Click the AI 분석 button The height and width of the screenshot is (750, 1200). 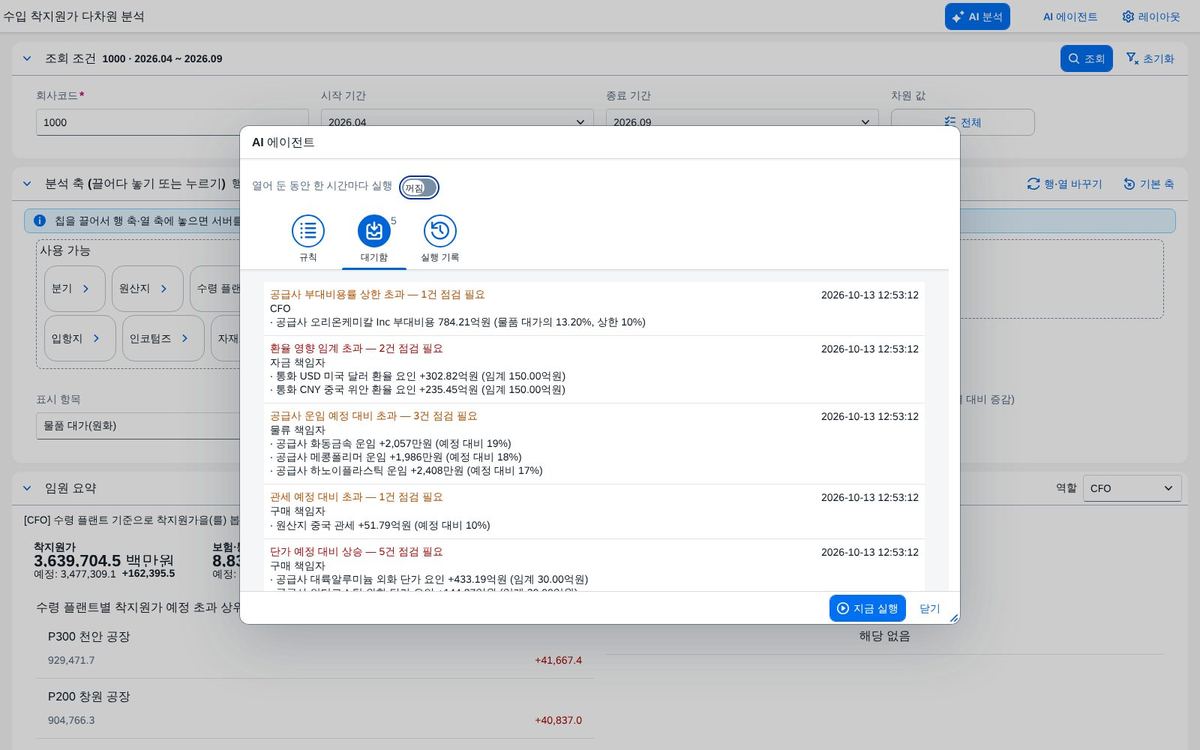pyautogui.click(x=977, y=16)
